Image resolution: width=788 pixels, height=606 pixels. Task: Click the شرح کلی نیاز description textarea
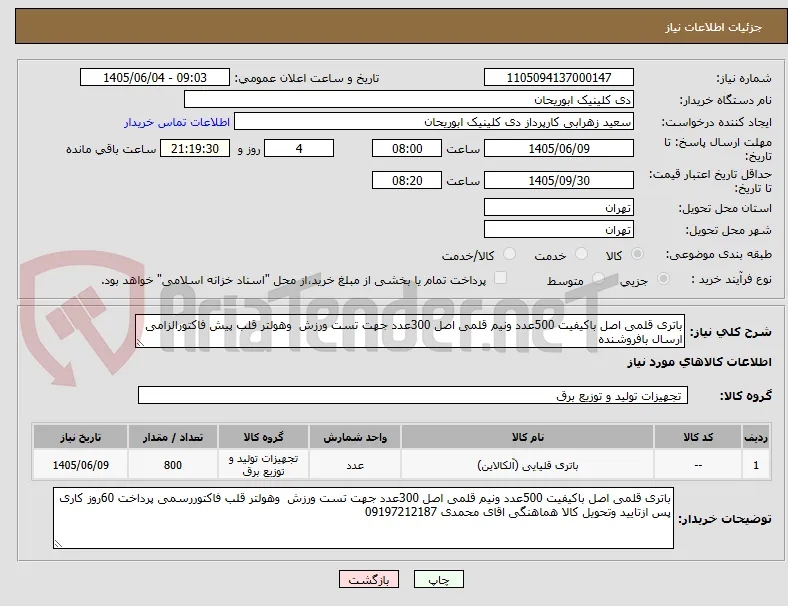410,331
